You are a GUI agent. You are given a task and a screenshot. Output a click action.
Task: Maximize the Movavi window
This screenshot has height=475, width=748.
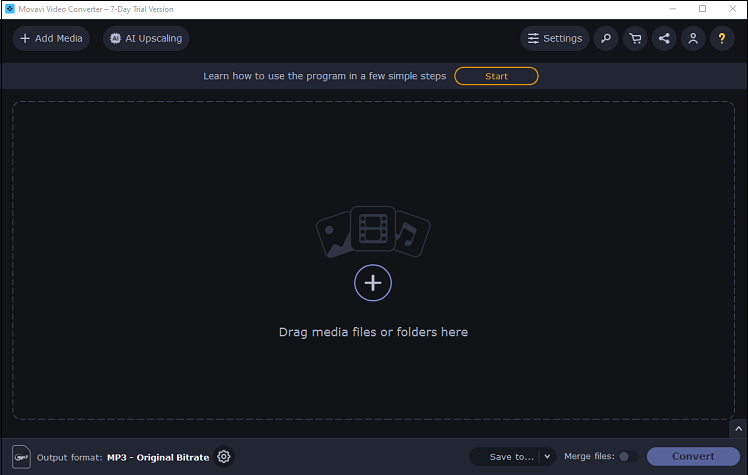coord(702,9)
